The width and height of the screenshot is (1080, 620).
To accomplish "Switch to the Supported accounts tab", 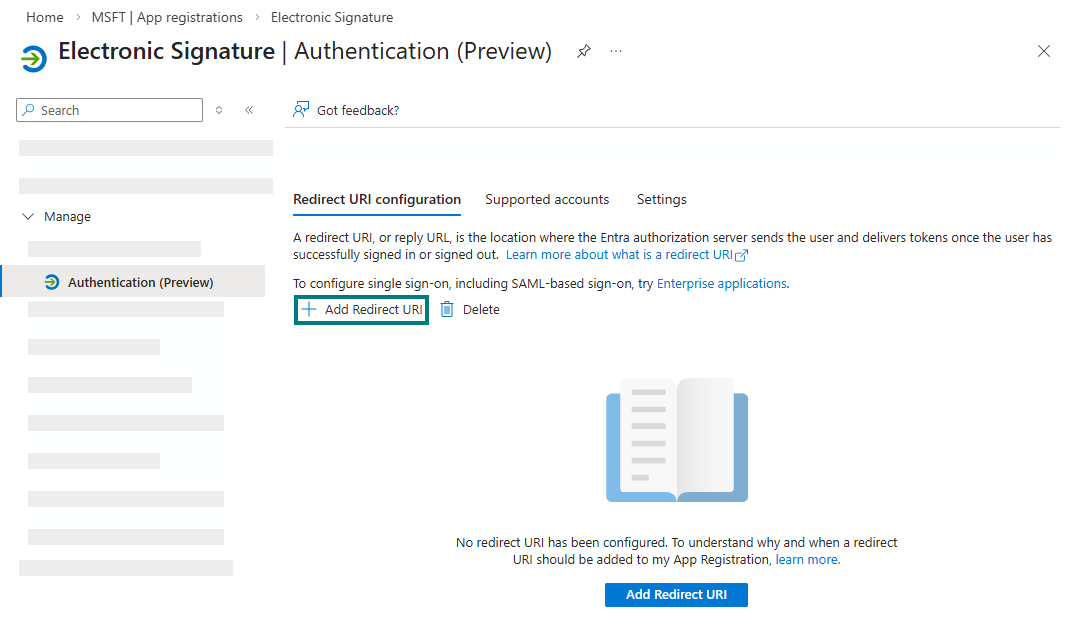I will (547, 199).
